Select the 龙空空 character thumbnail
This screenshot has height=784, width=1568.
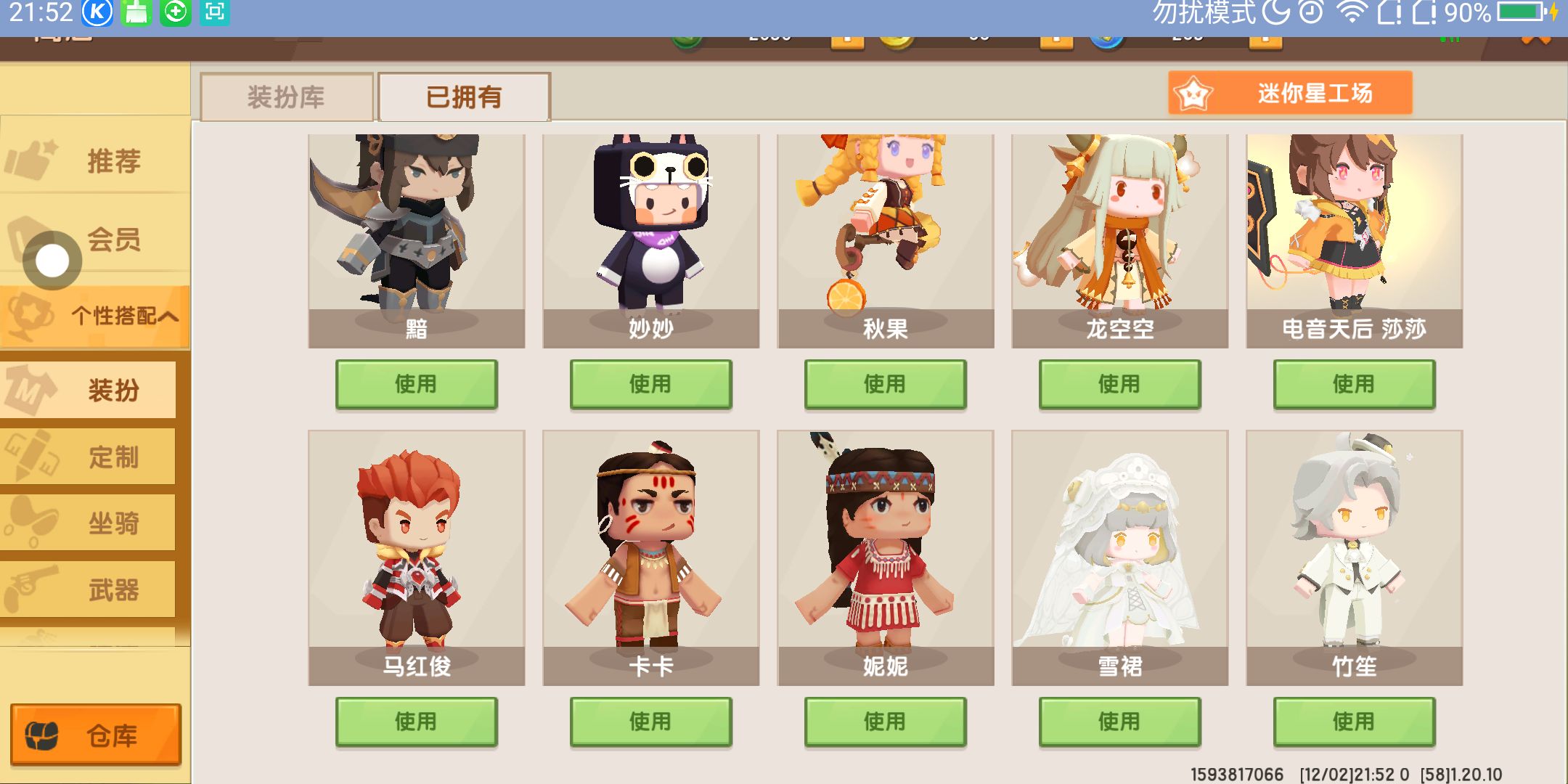pyautogui.click(x=1119, y=241)
